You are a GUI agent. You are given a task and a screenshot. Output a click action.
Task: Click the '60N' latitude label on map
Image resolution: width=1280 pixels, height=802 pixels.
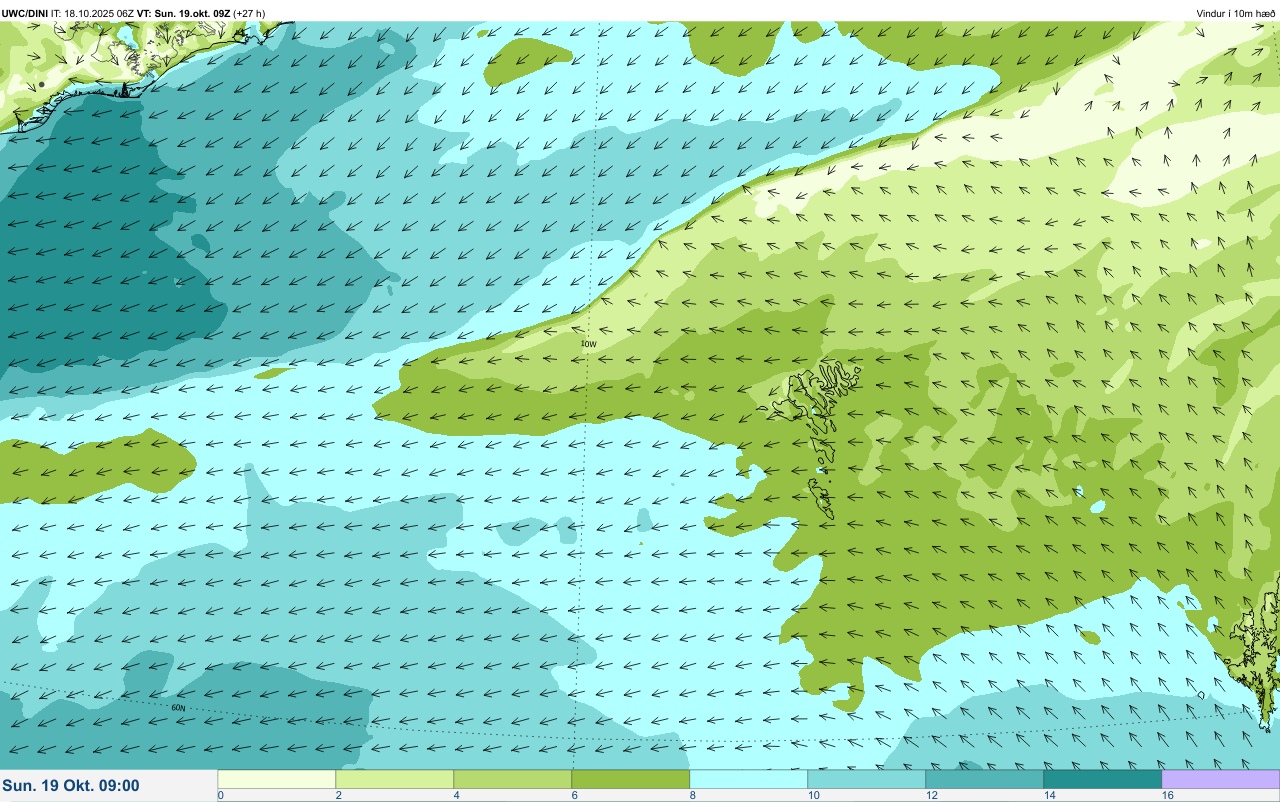[178, 708]
